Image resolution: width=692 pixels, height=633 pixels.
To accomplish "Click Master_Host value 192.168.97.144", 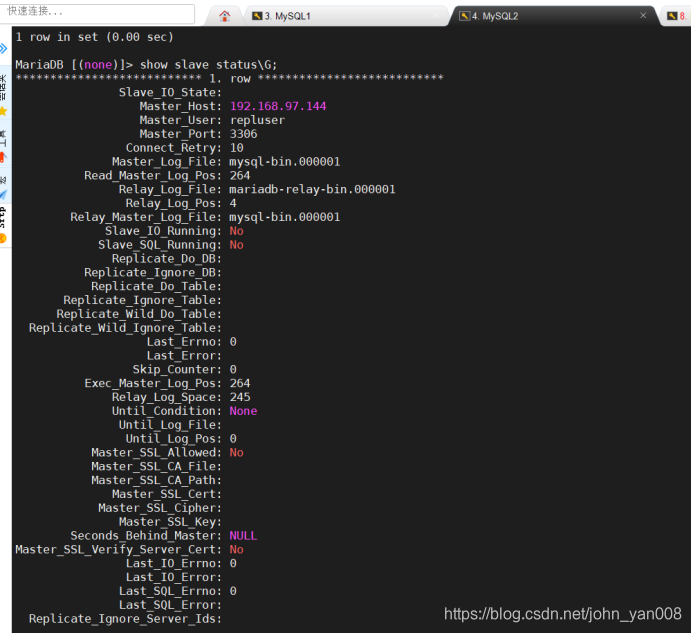I will 278,106.
